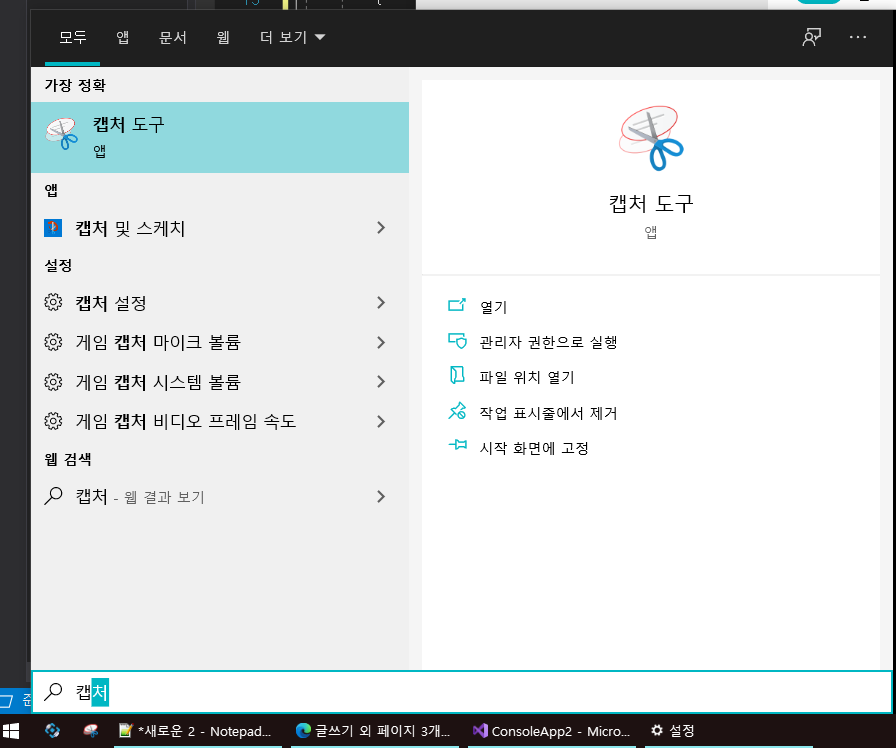This screenshot has height=748, width=896.
Task: Switch to the 앱 tab
Action: click(x=123, y=38)
